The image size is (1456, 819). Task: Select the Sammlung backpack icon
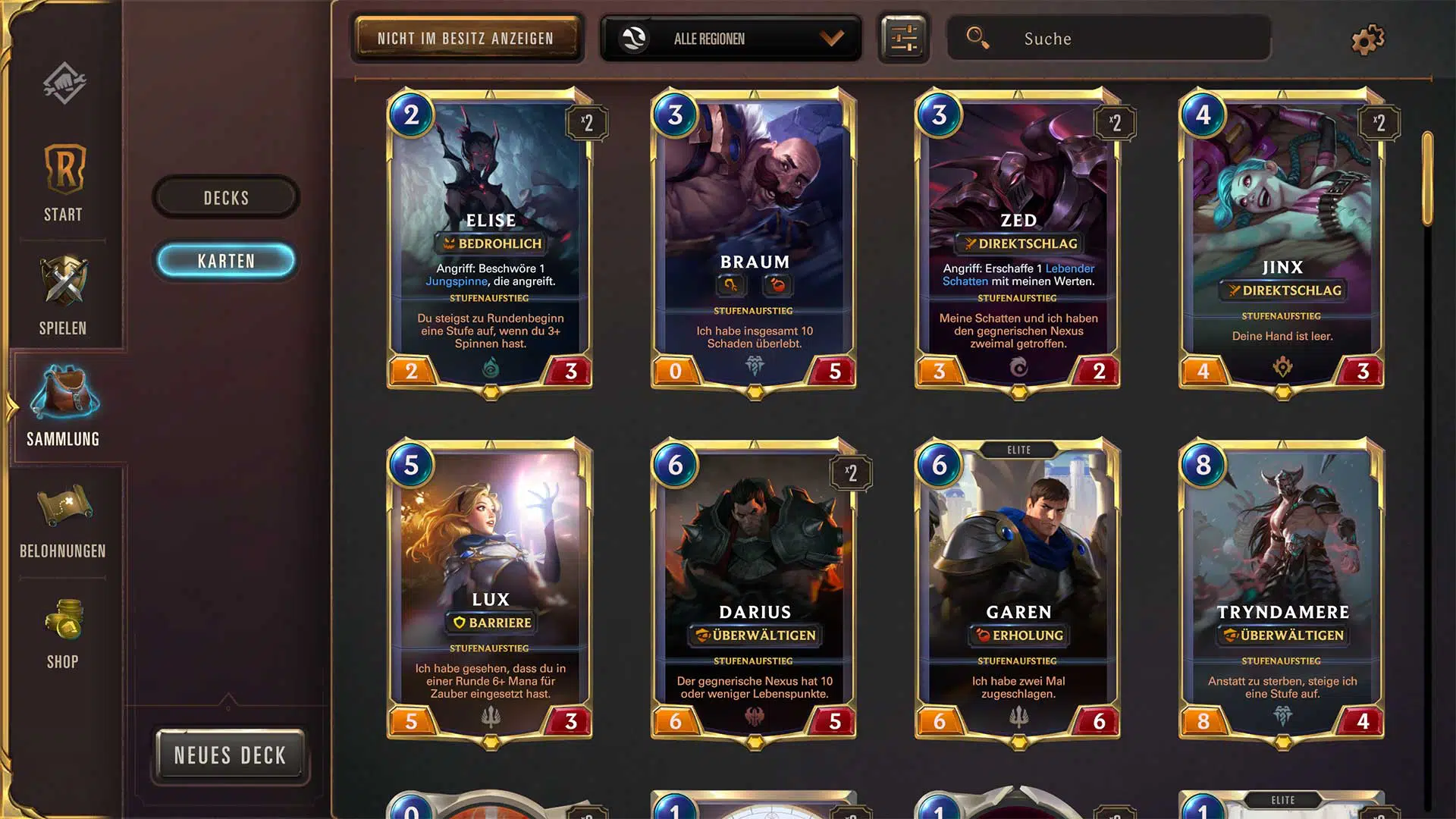(64, 392)
